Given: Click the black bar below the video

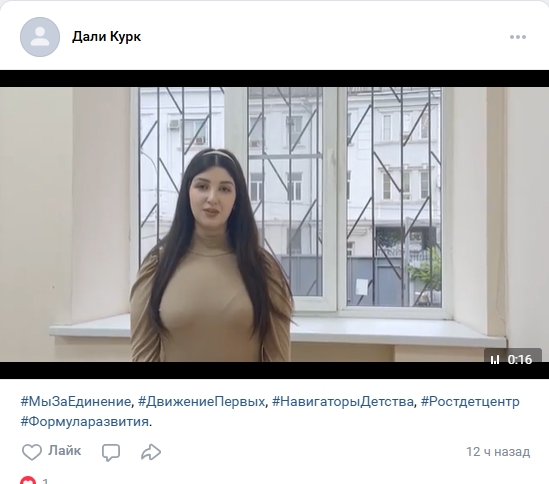Looking at the screenshot, I should pos(274,370).
